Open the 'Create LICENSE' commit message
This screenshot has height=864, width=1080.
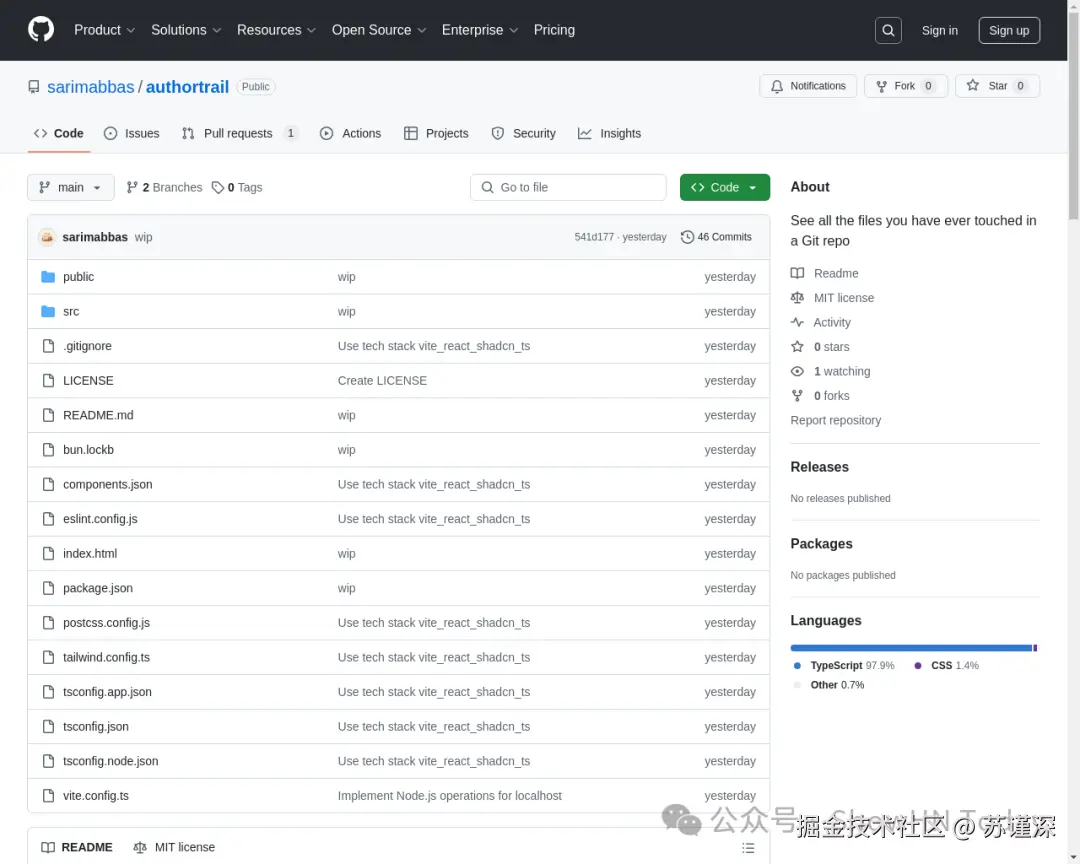click(x=382, y=380)
